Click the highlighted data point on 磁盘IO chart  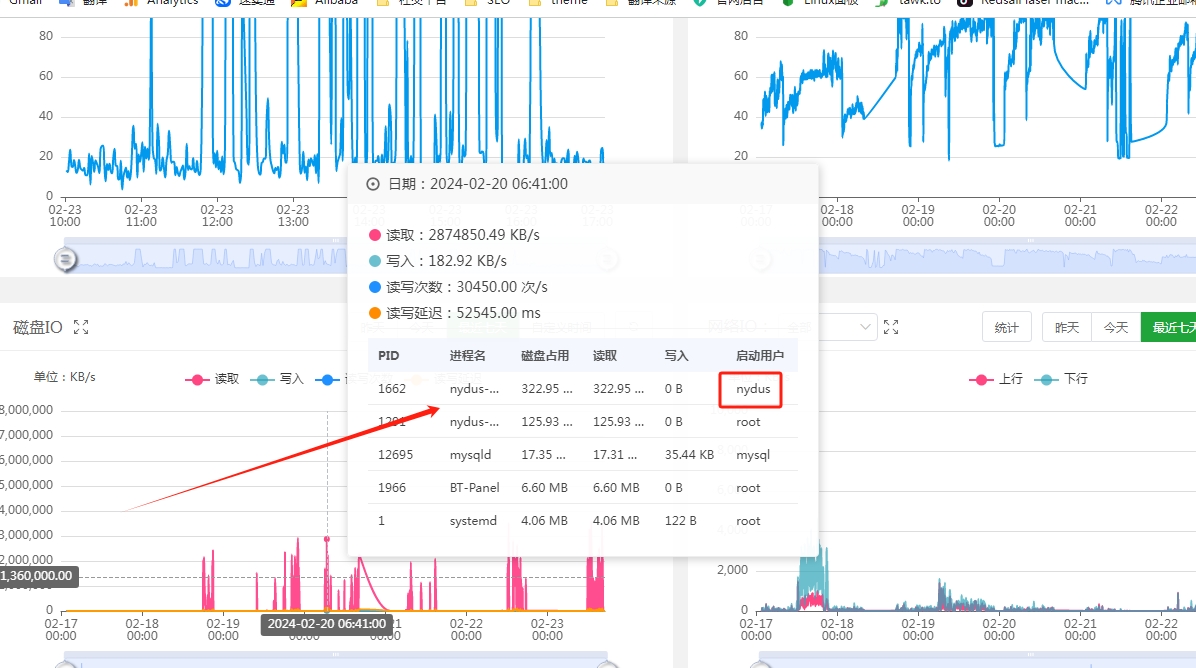327,539
